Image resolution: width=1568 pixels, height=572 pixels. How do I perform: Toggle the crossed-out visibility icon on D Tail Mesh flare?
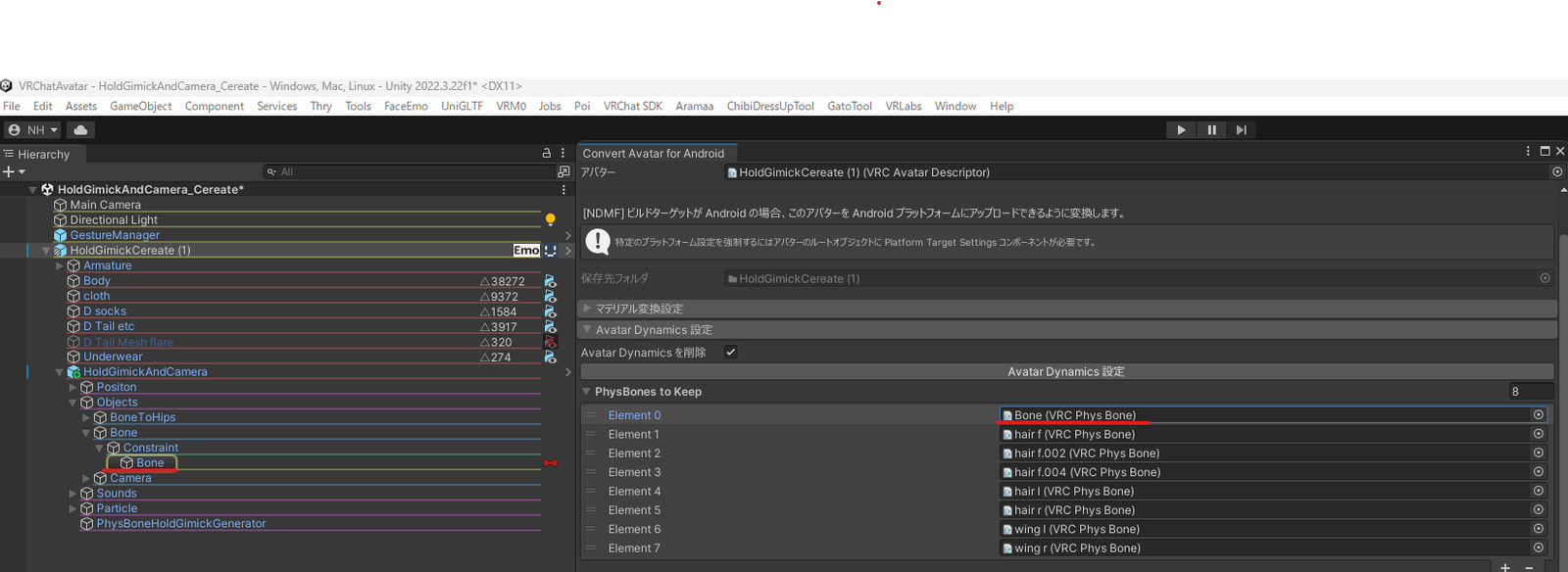(550, 342)
